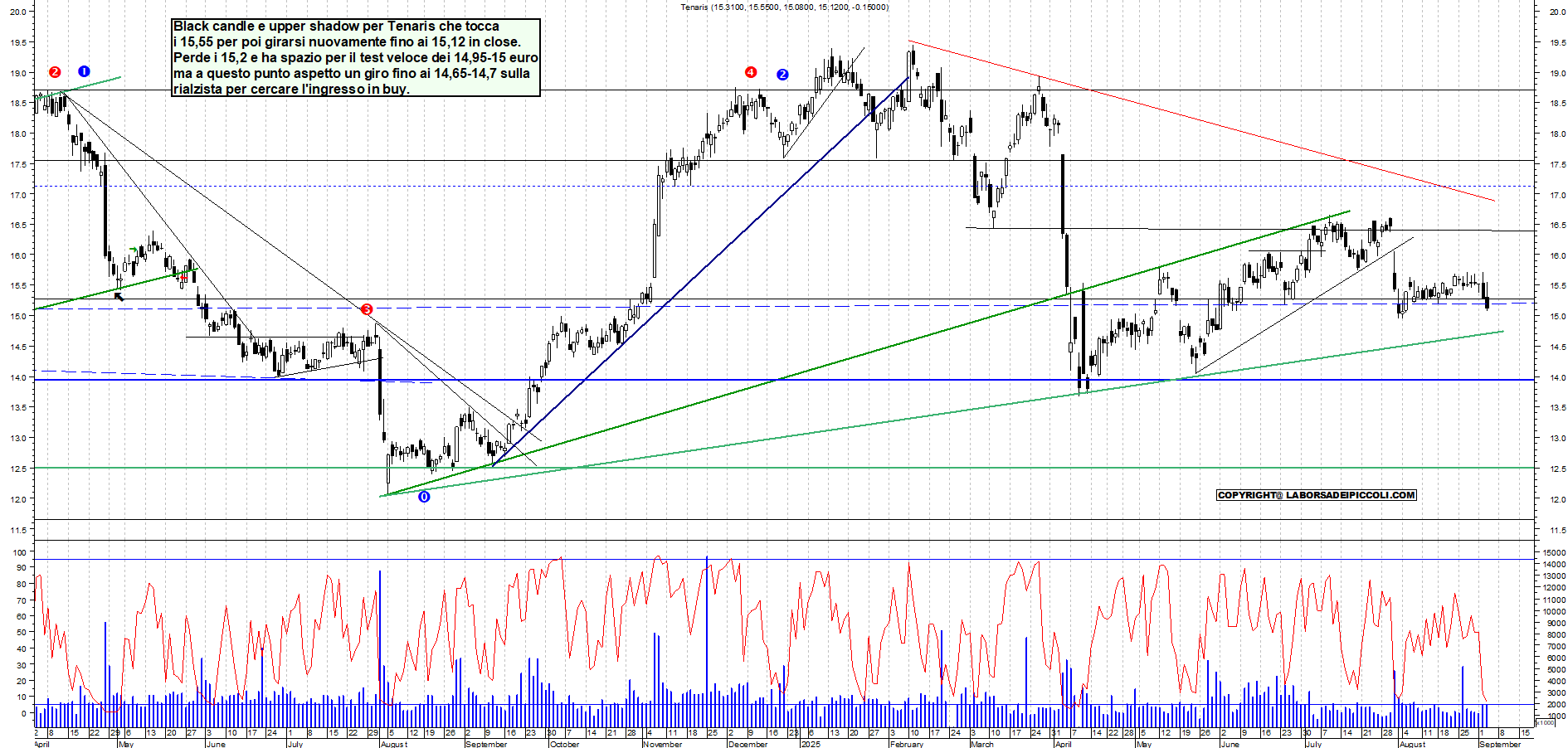
Task: Click the March label on the date axis
Action: tap(981, 744)
